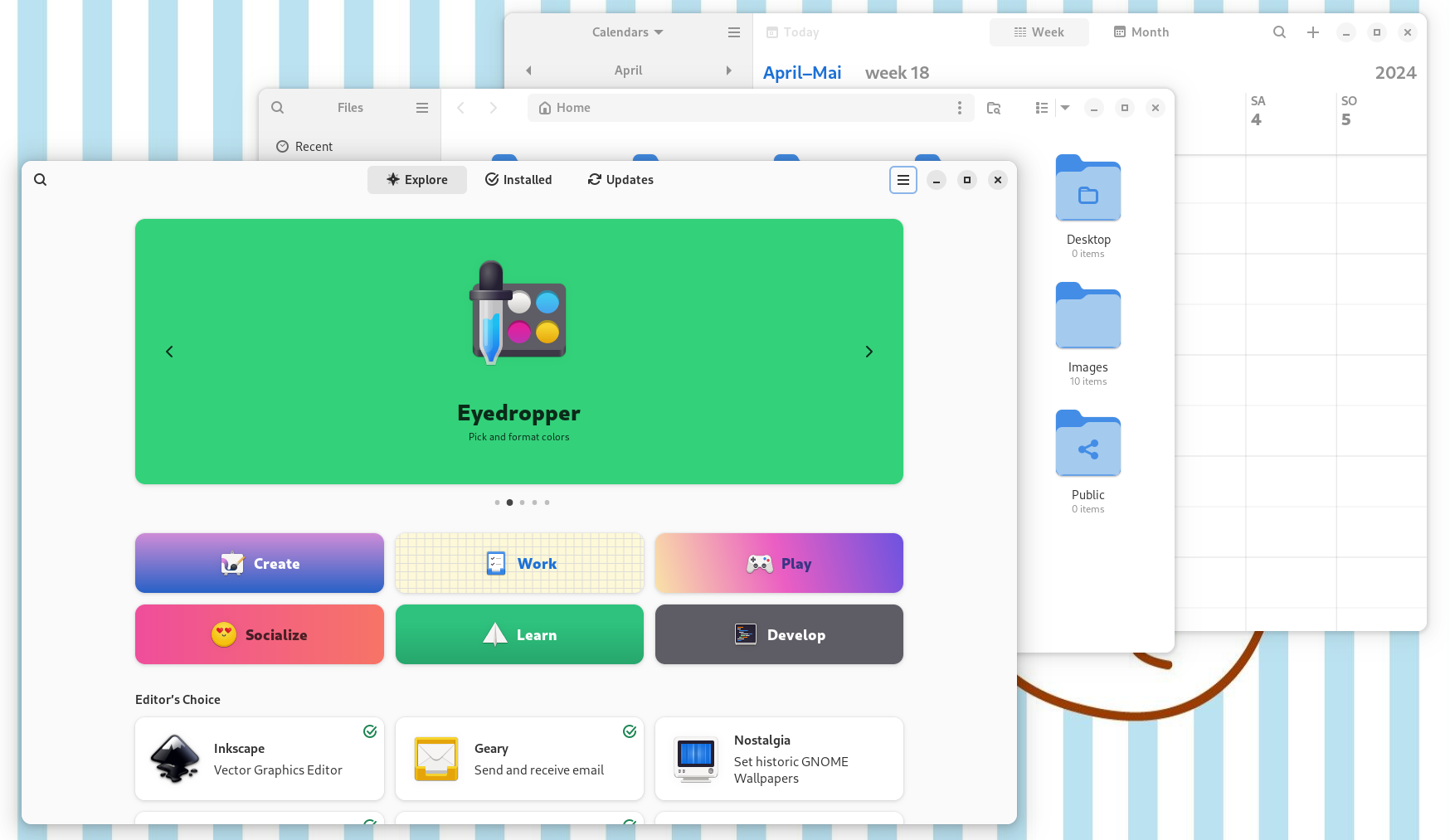Open the Eyedropper app banner

518,352
